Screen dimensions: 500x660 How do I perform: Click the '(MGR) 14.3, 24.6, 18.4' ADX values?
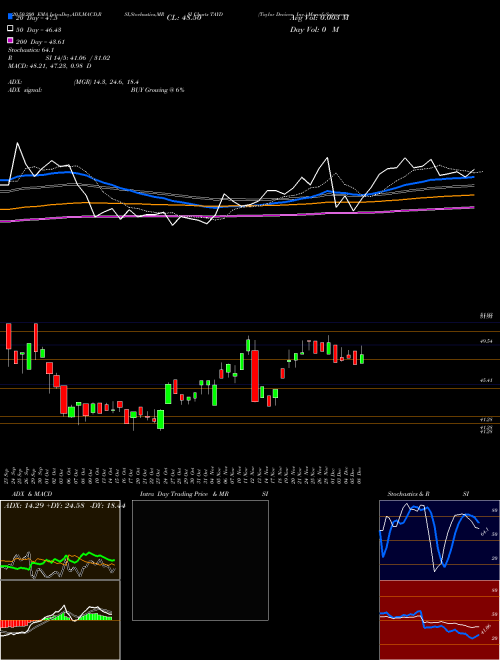pyautogui.click(x=106, y=82)
